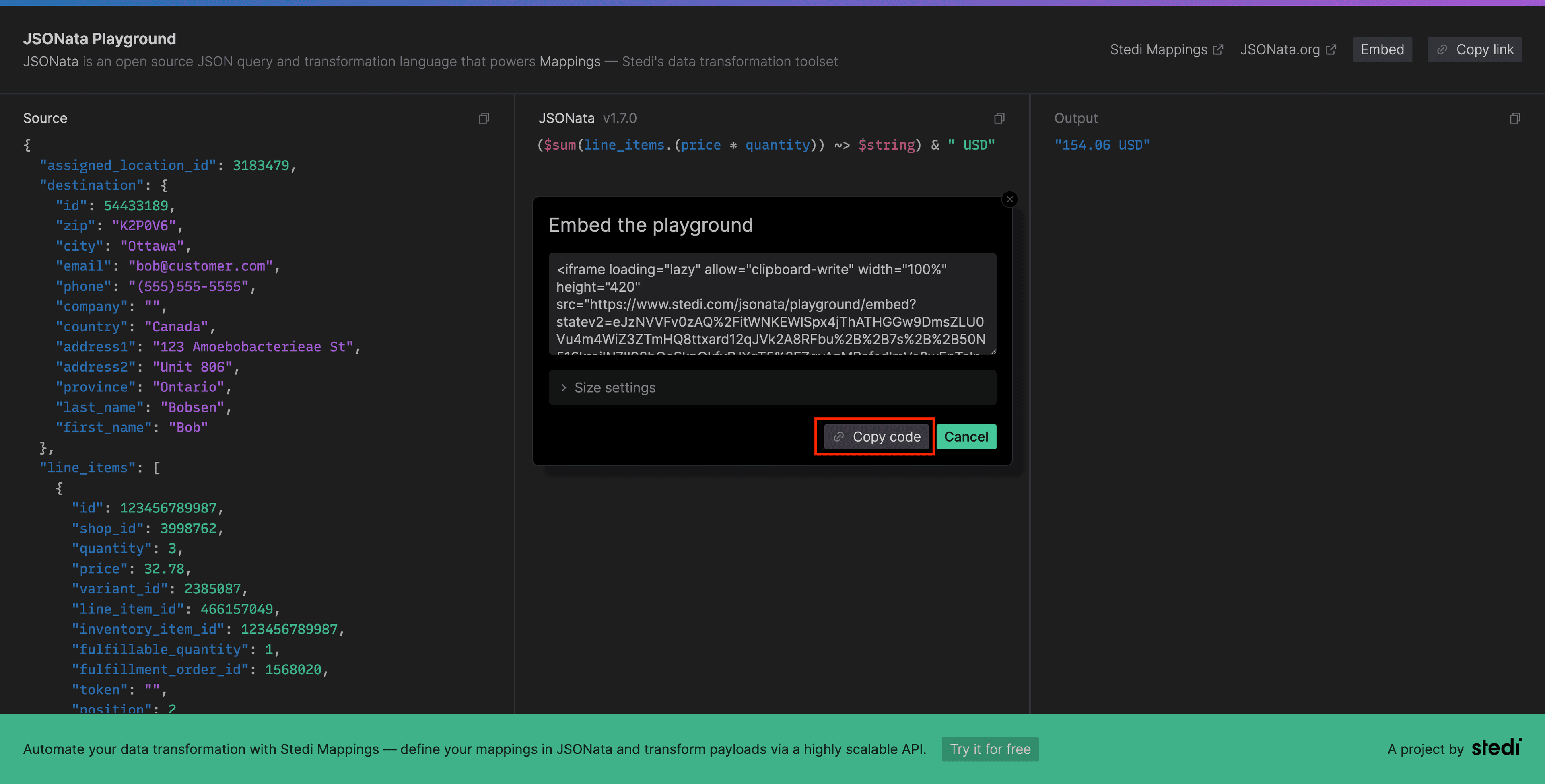Click the Copy link button
The height and width of the screenshot is (784, 1545).
(1475, 49)
